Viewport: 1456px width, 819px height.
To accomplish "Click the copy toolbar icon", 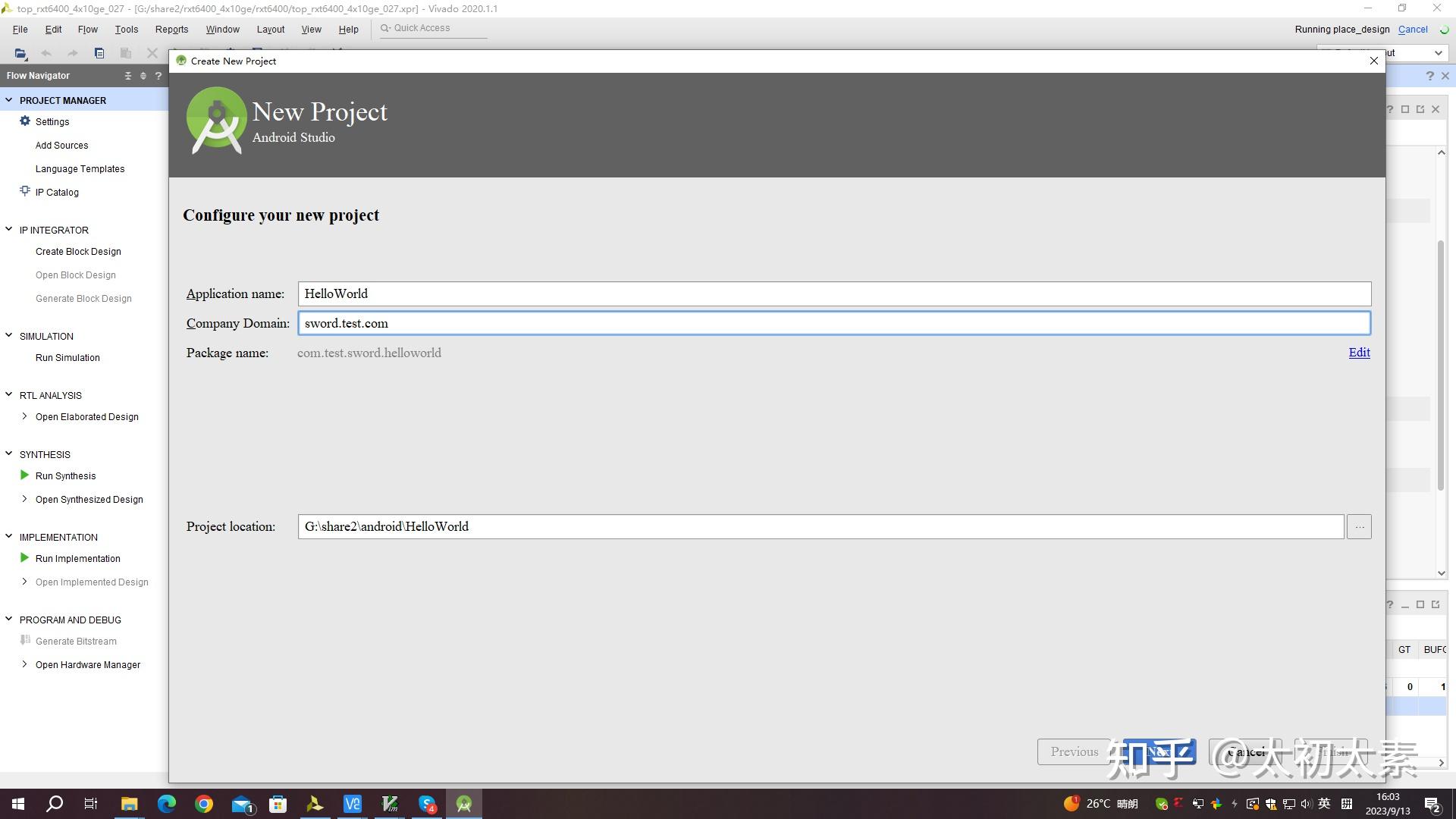I will 99,53.
